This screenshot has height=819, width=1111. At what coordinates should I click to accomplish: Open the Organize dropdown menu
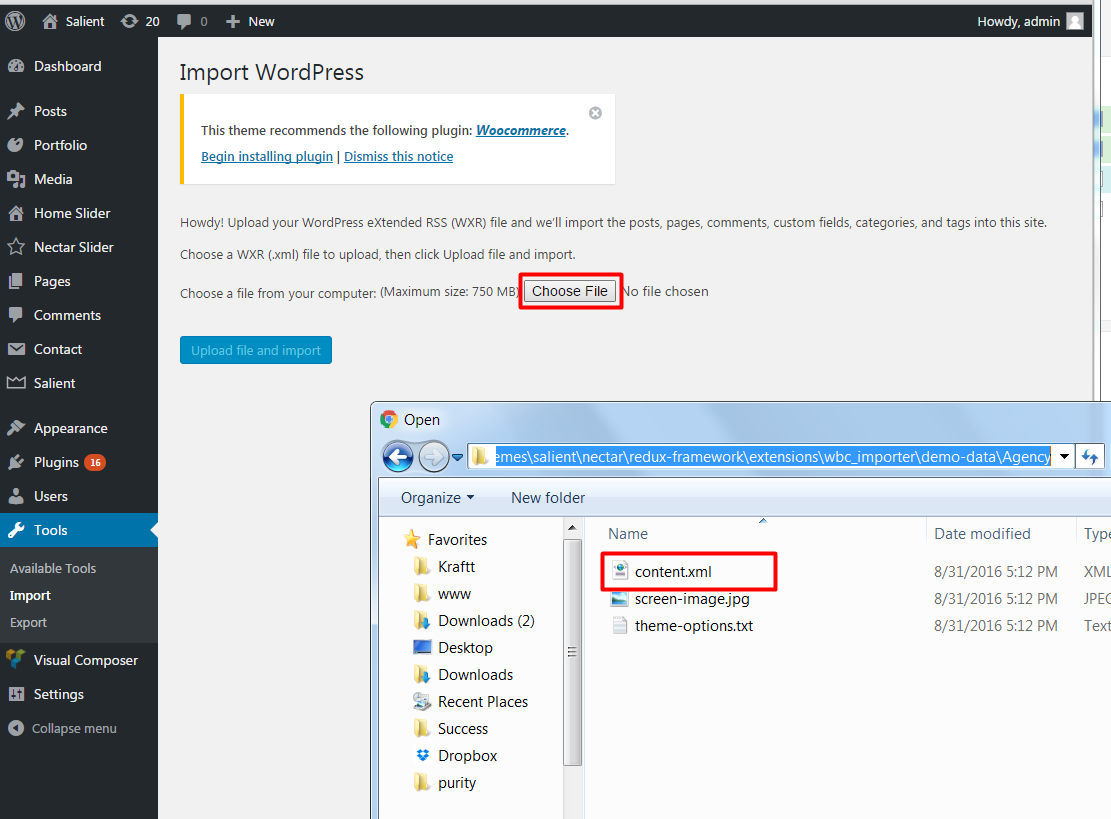pos(437,498)
